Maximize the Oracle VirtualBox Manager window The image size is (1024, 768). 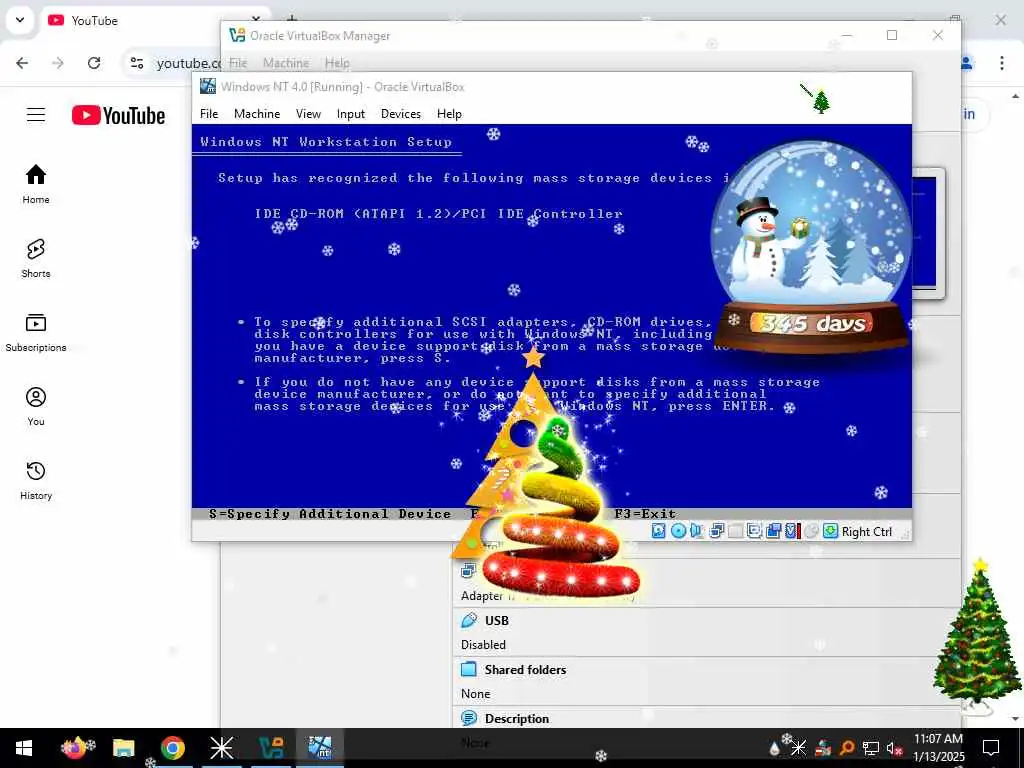coord(891,35)
